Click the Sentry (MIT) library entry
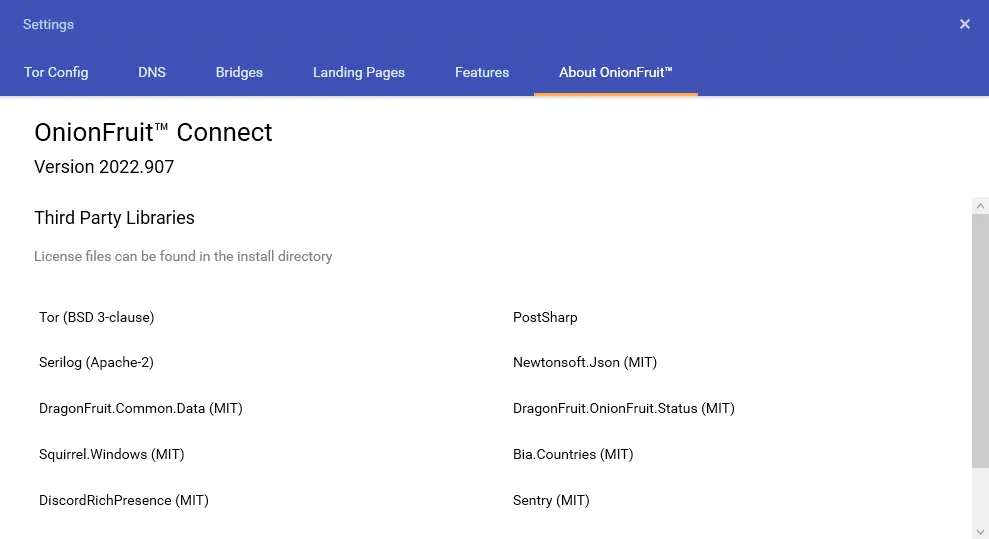Viewport: 989px width, 539px height. tap(551, 500)
